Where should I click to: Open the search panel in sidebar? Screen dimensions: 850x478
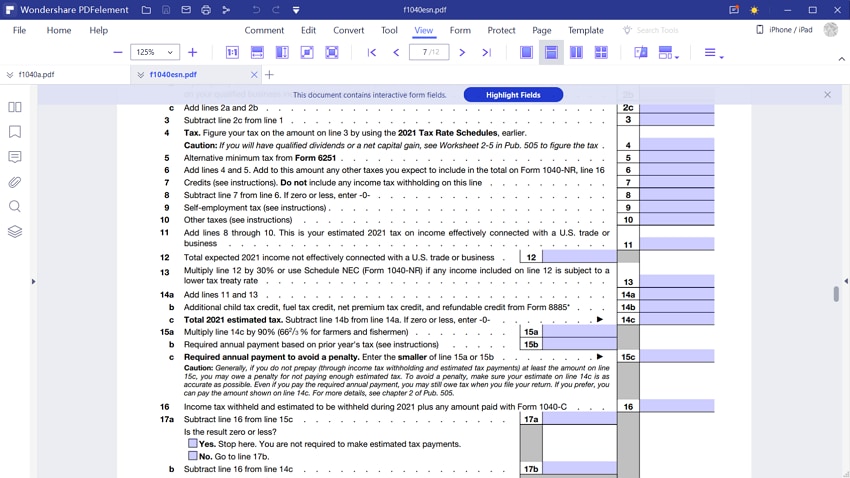point(15,206)
